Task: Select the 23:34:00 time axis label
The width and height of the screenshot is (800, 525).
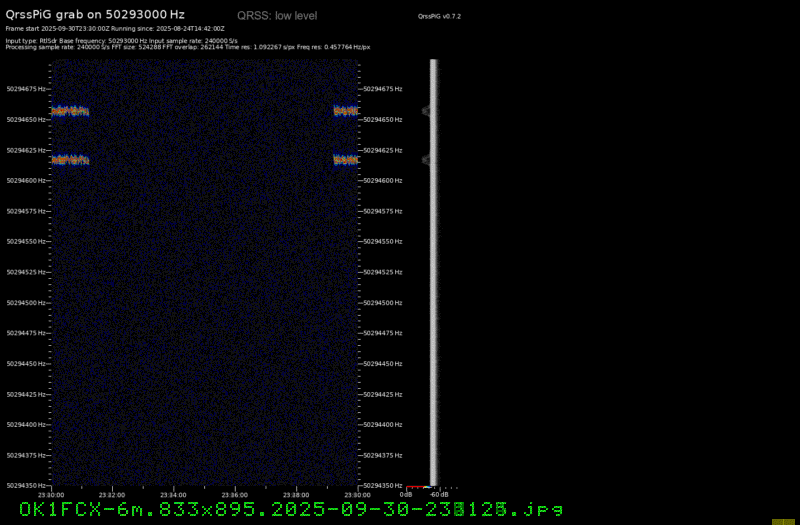Action: tap(173, 495)
